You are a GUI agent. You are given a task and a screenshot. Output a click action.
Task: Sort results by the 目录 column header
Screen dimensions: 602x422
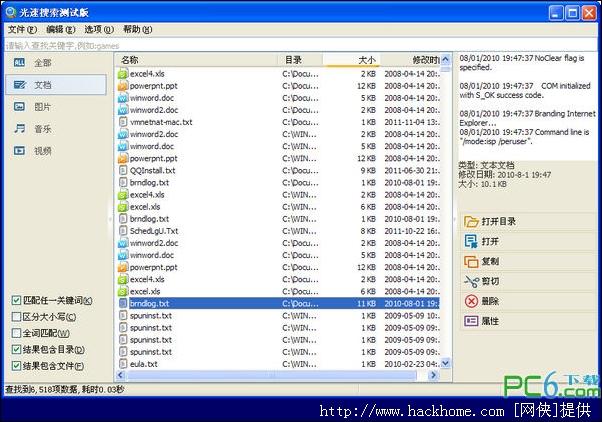(x=300, y=60)
